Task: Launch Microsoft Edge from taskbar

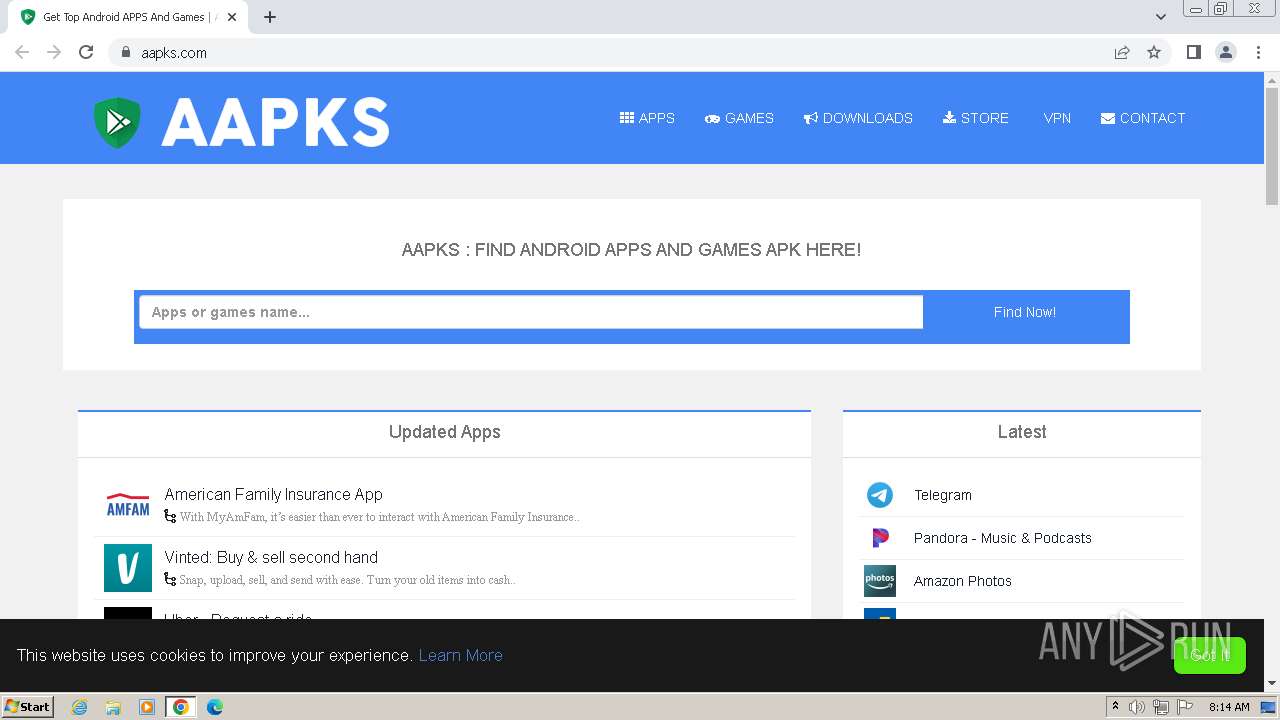Action: tap(214, 707)
